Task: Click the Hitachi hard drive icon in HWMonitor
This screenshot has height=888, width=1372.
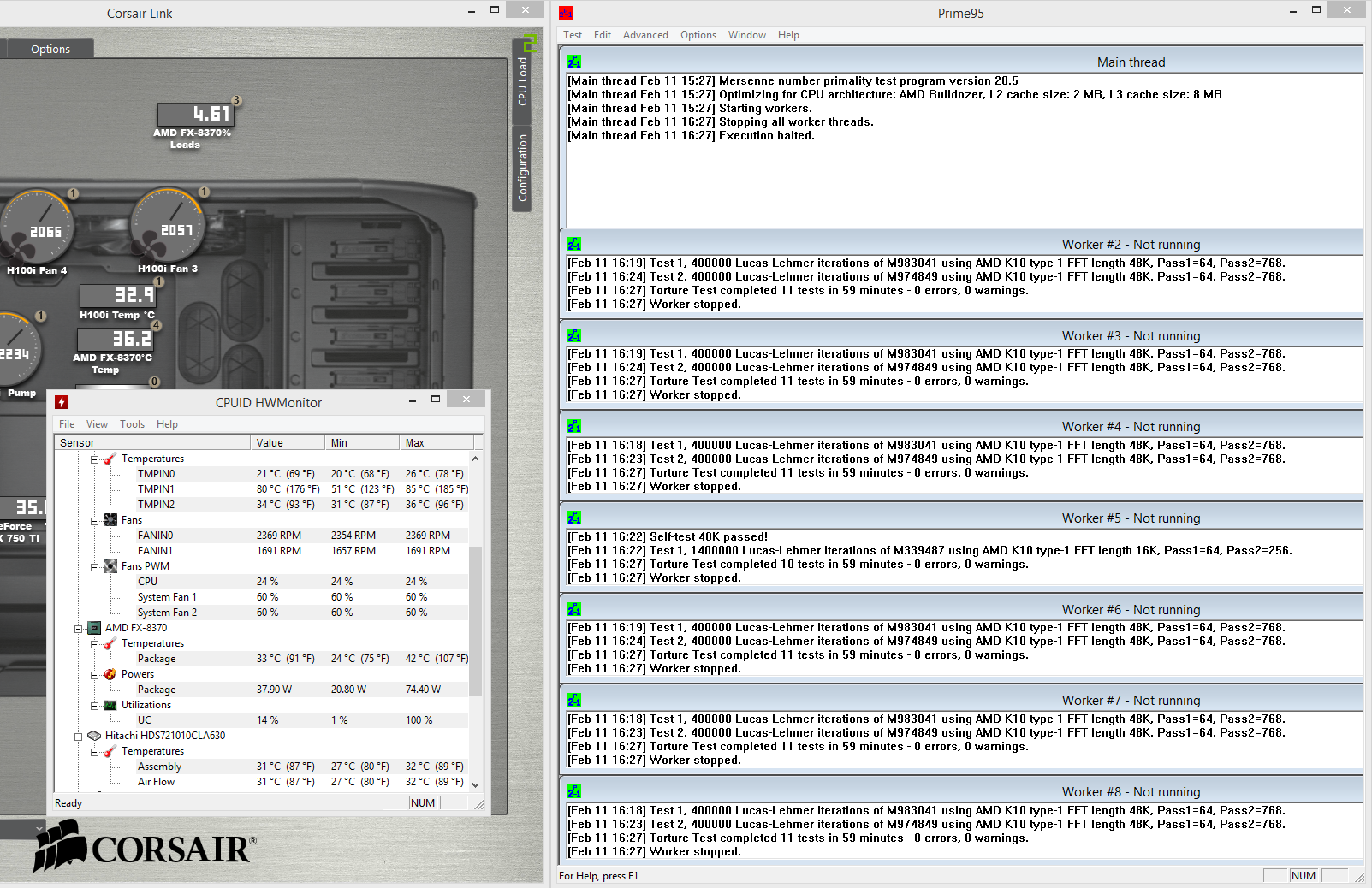Action: pos(94,736)
